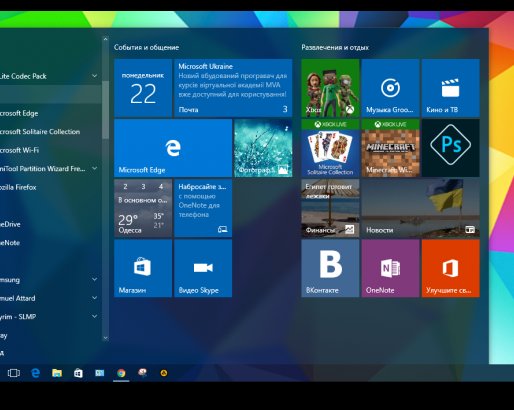Launch Microsoft Solitaire Collection tile
Screen dimensions: 514x410
point(330,148)
